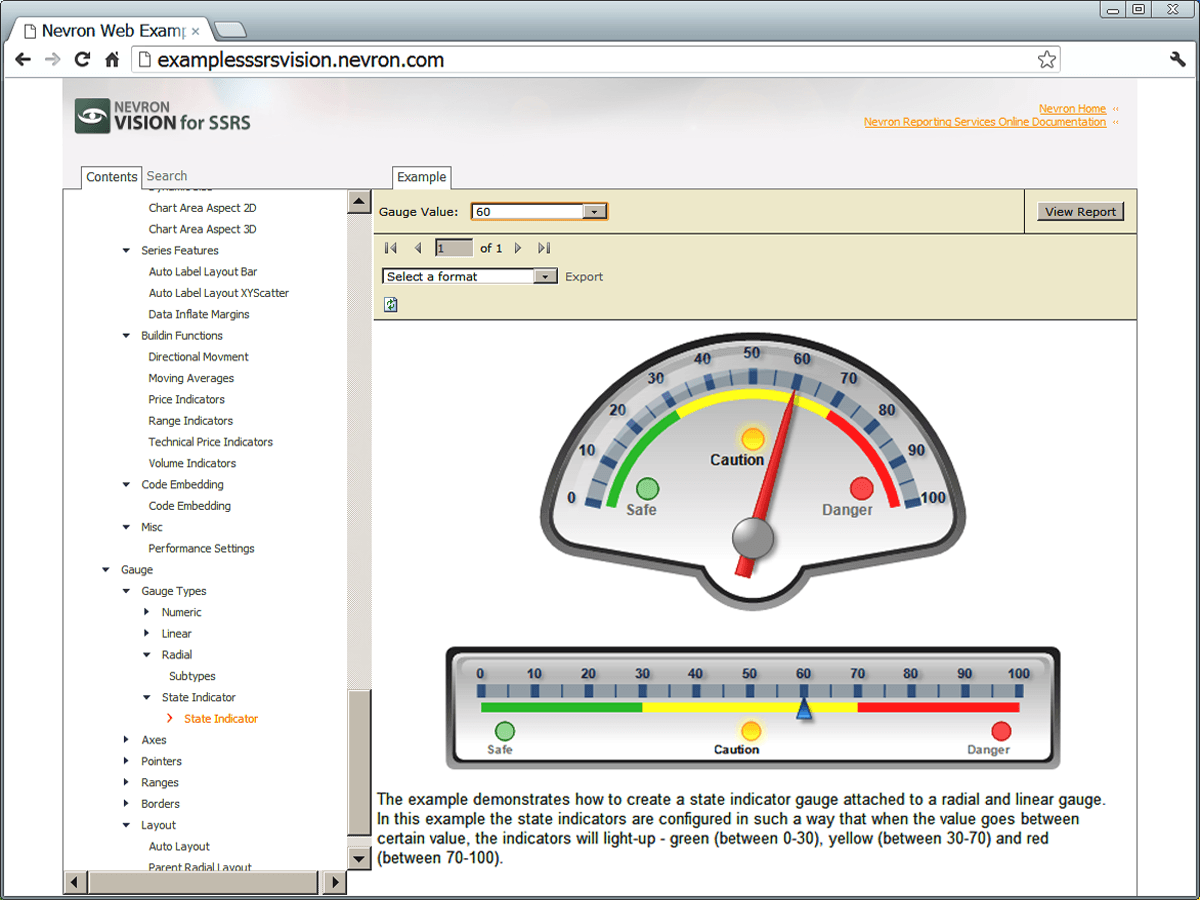The width and height of the screenshot is (1200, 900).
Task: Collapse the Code Embedding node
Action: (x=126, y=485)
